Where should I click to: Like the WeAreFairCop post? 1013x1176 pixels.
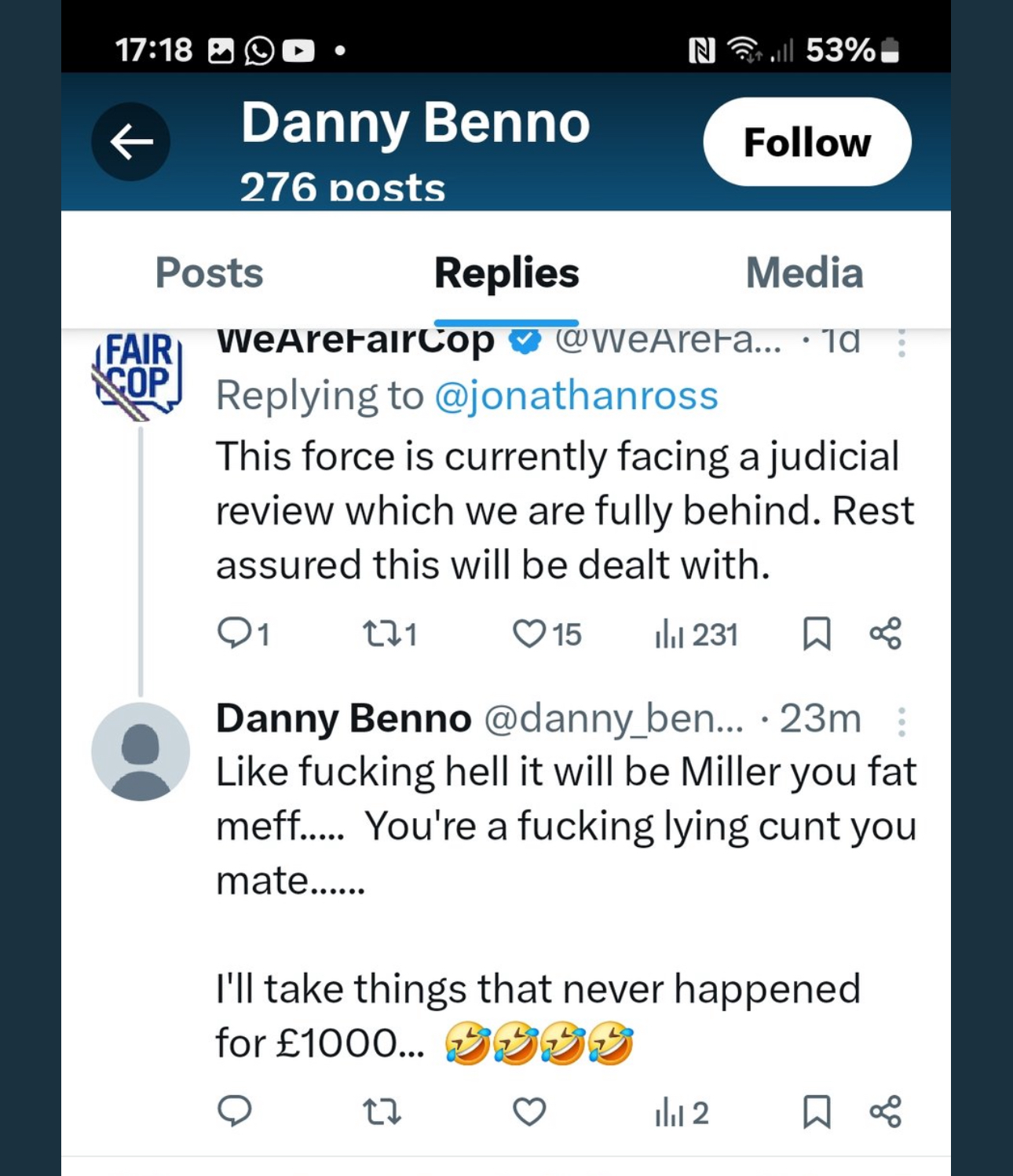[x=529, y=634]
